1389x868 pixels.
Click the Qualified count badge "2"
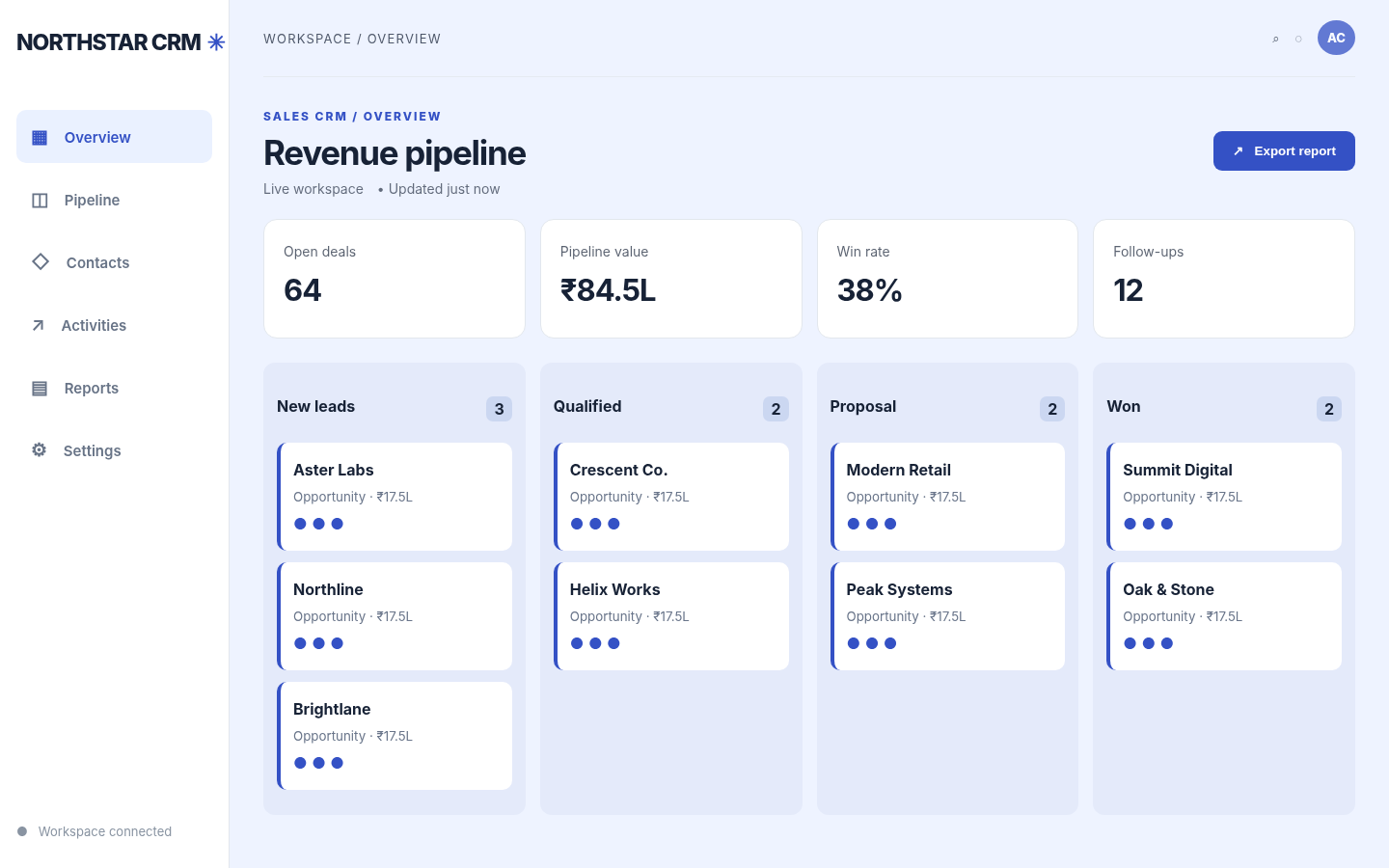click(x=776, y=409)
